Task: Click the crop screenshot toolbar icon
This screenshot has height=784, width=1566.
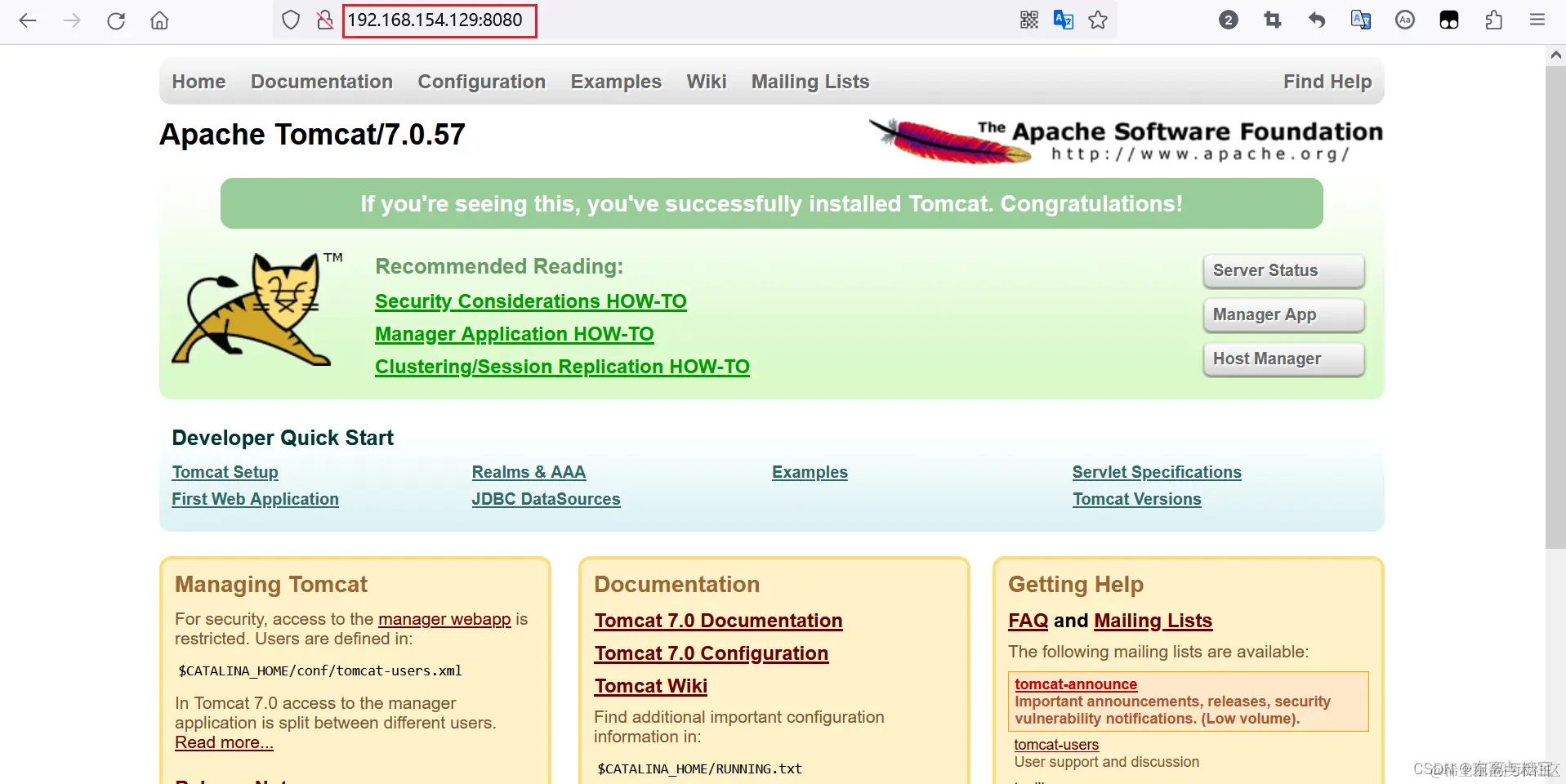Action: [x=1272, y=20]
